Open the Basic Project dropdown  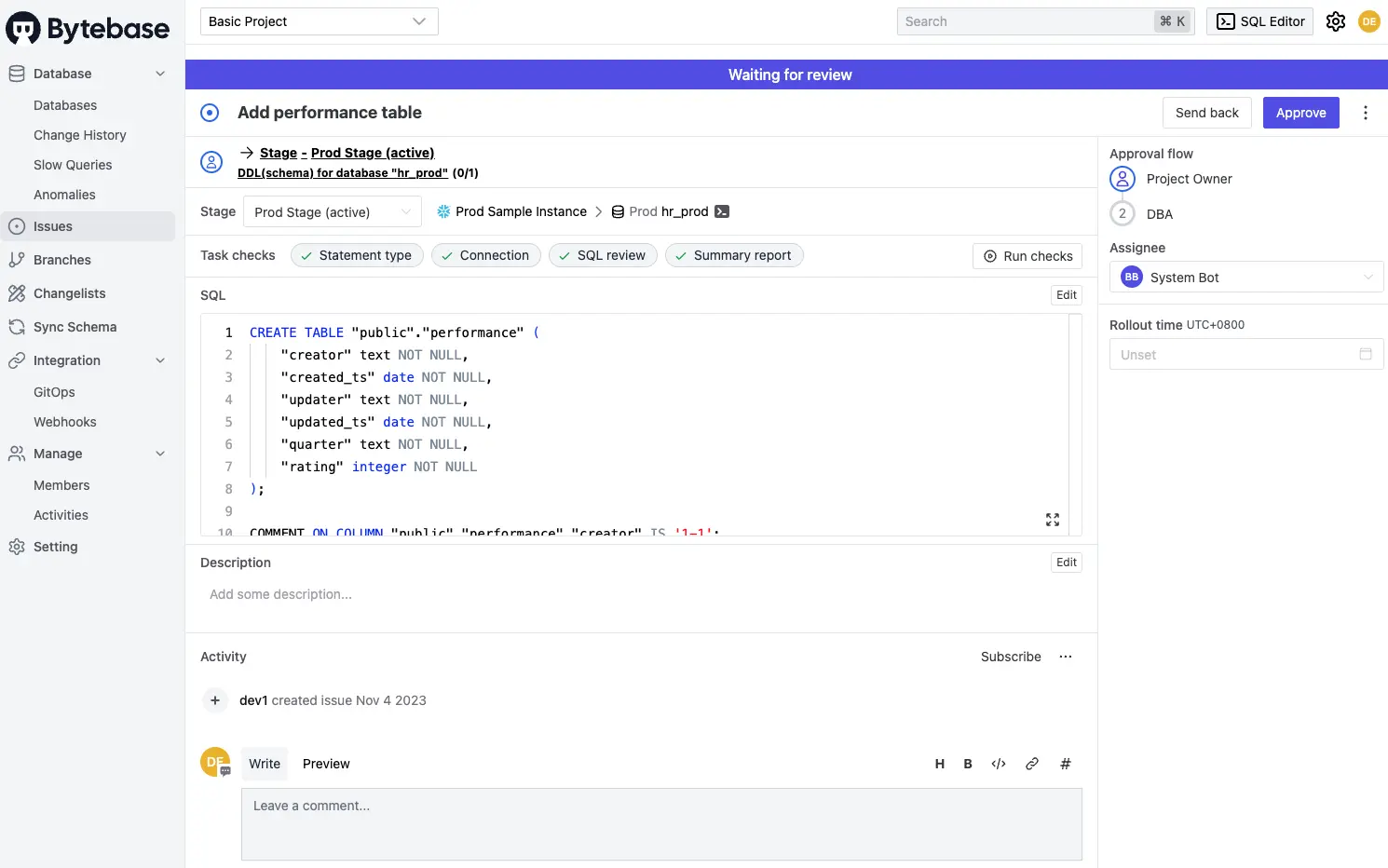(319, 21)
